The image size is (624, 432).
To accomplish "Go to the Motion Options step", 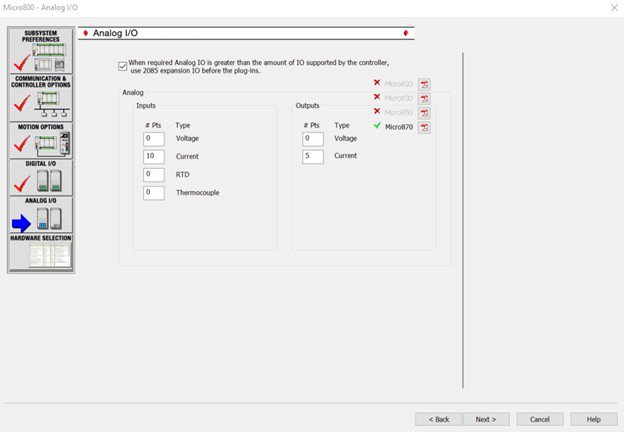I will point(41,141).
